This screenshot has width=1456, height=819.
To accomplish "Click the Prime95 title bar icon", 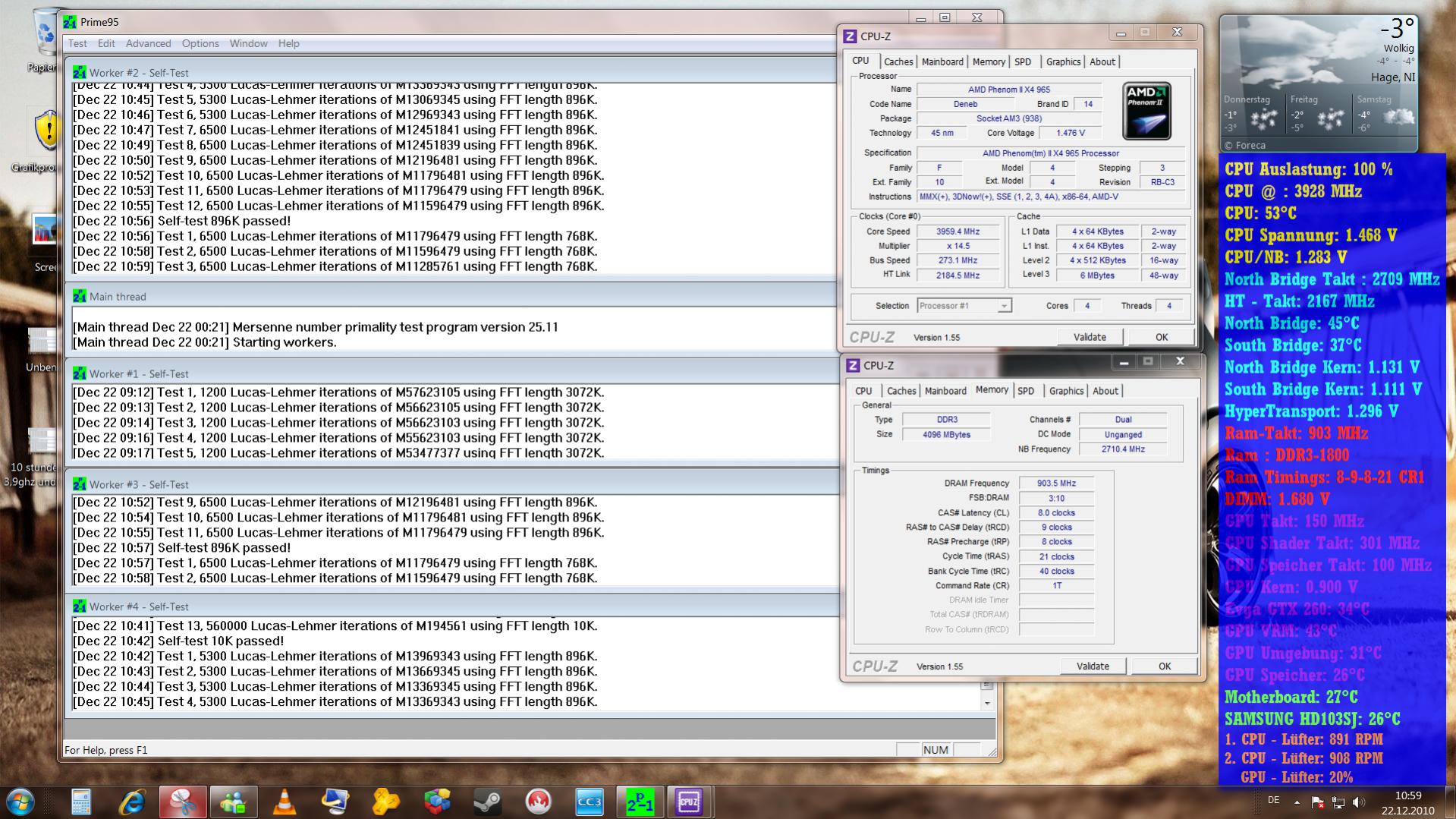I will (x=70, y=22).
